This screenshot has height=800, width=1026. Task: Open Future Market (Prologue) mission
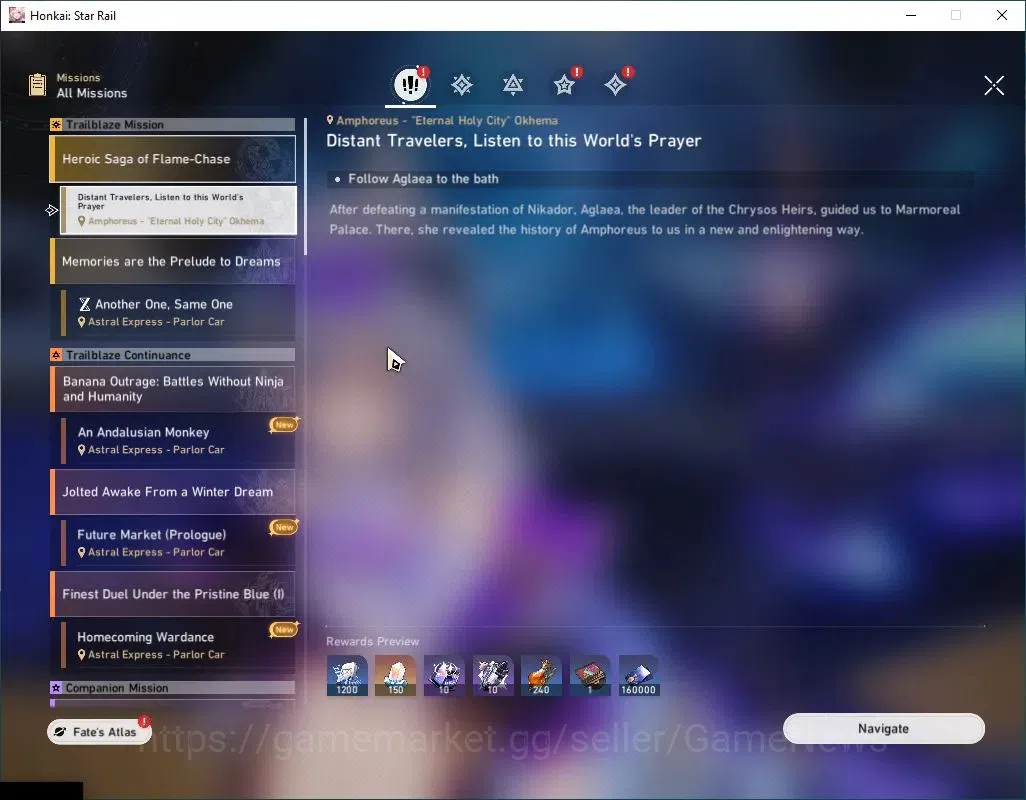coord(178,543)
